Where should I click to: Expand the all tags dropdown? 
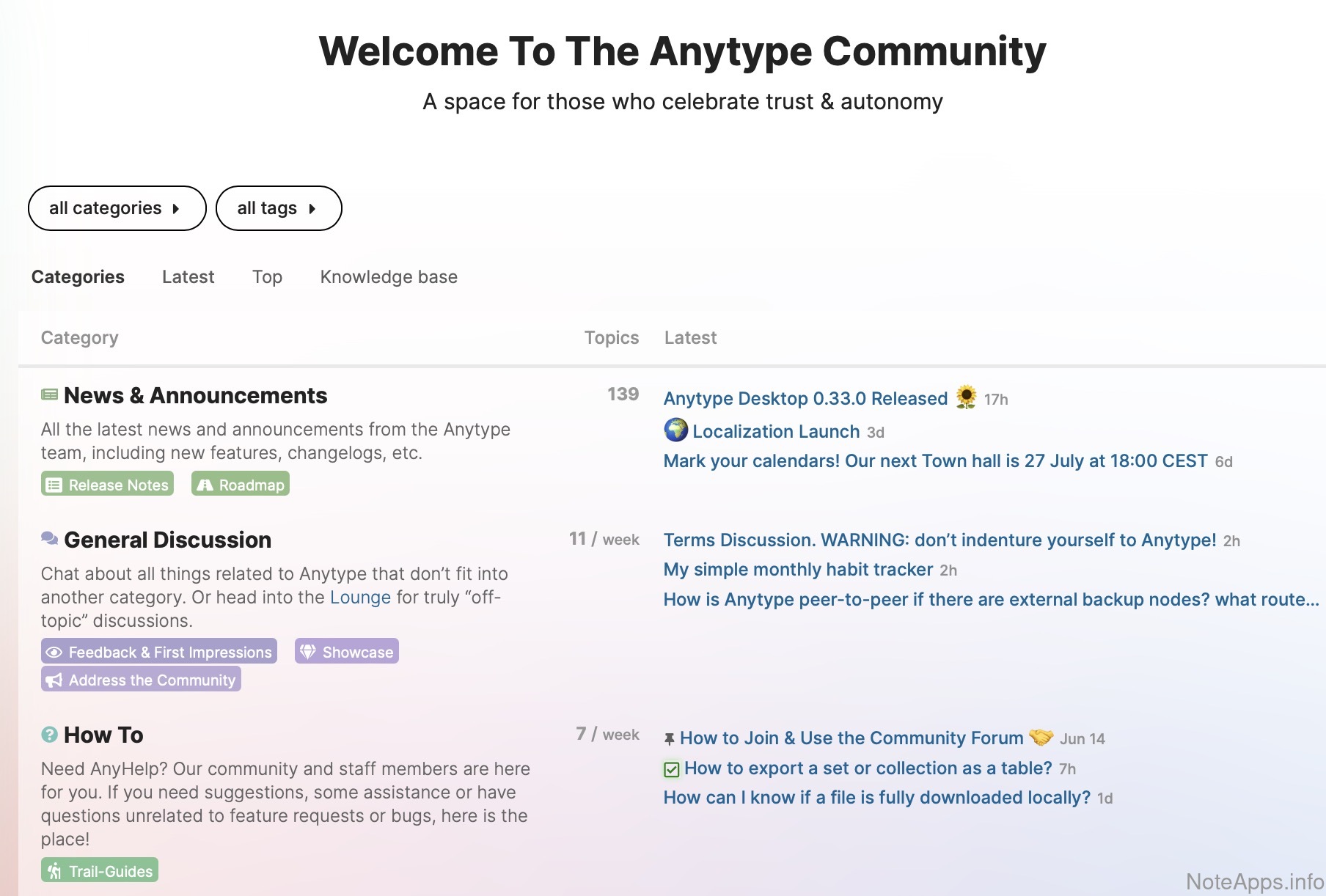[278, 208]
